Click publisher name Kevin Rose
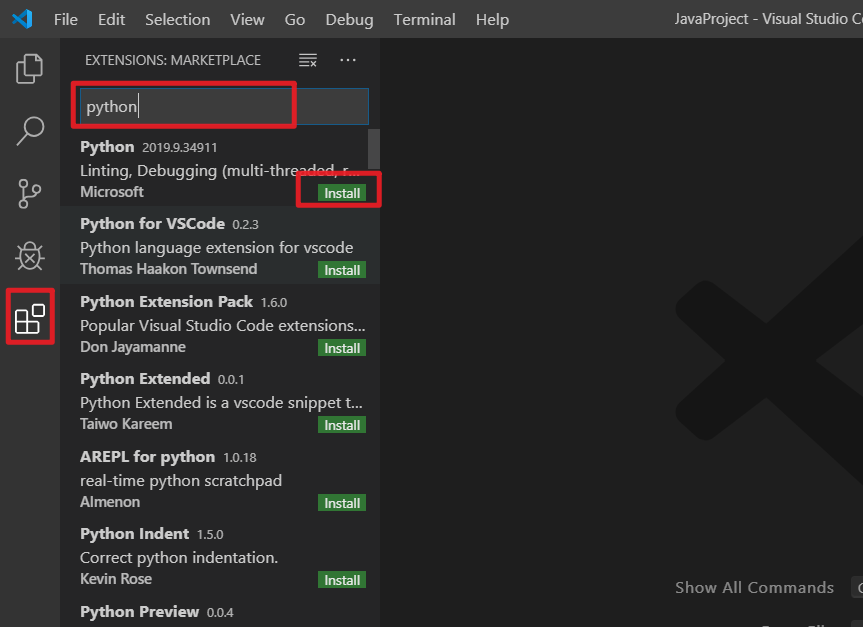 click(x=116, y=579)
